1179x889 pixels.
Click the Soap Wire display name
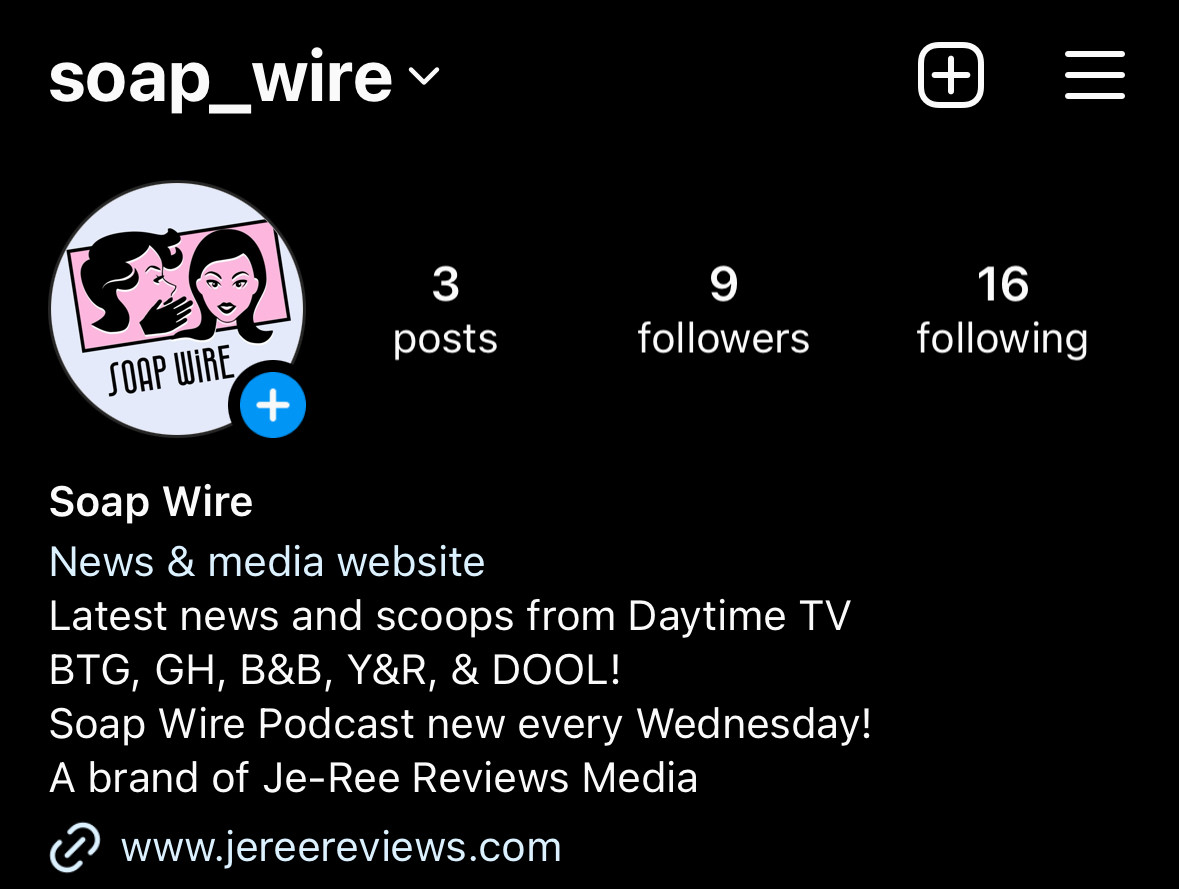click(150, 502)
